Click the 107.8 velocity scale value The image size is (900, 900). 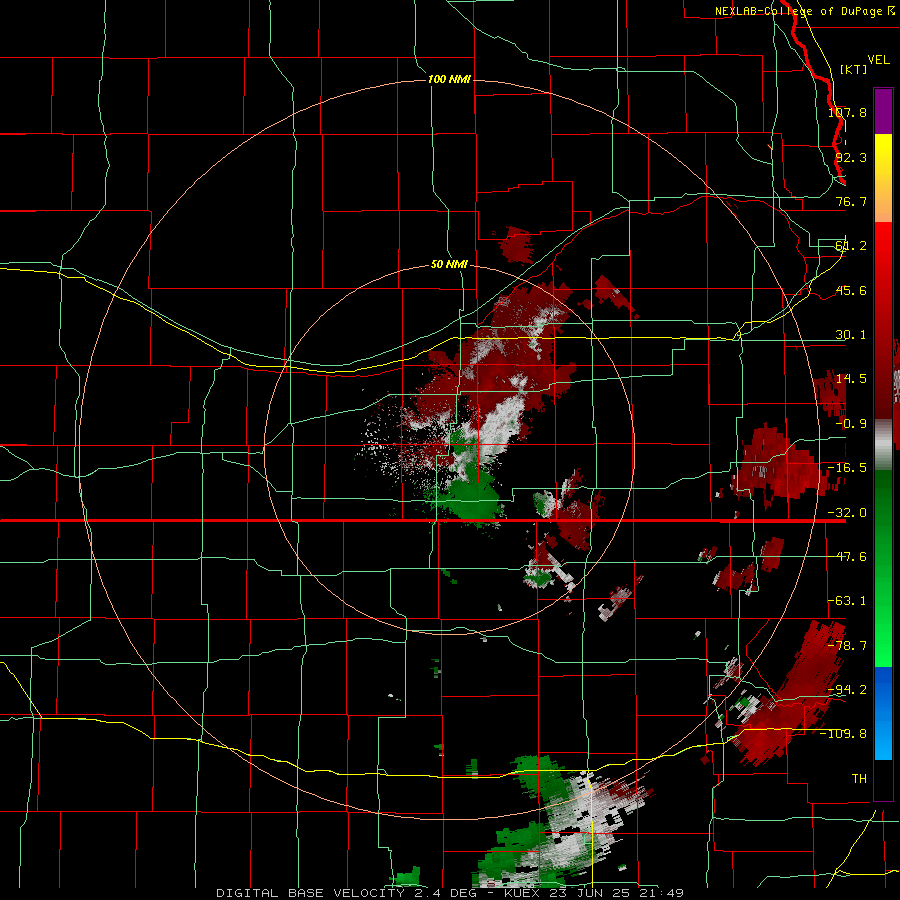click(x=847, y=112)
